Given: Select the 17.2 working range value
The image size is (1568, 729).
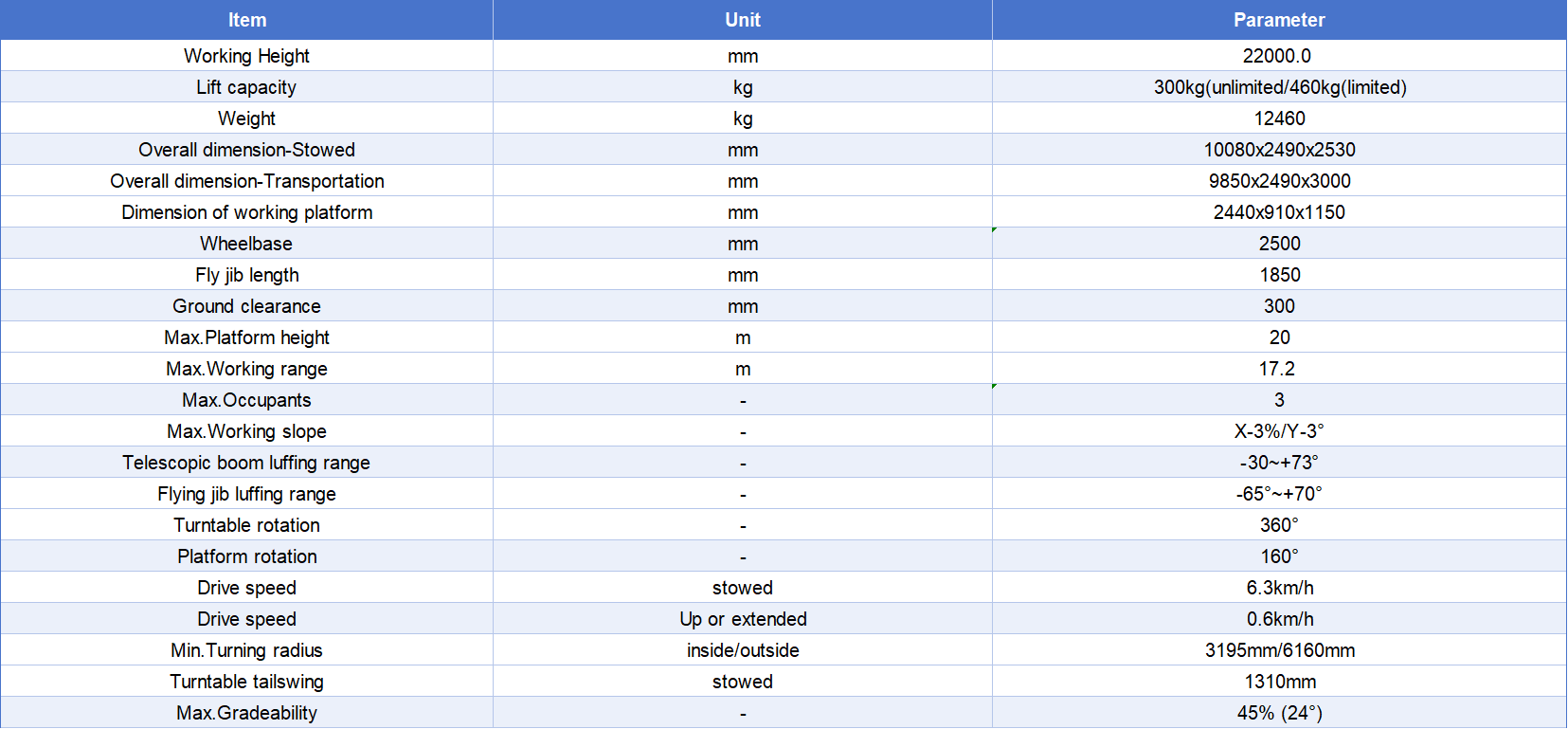Looking at the screenshot, I should pos(1279,369).
